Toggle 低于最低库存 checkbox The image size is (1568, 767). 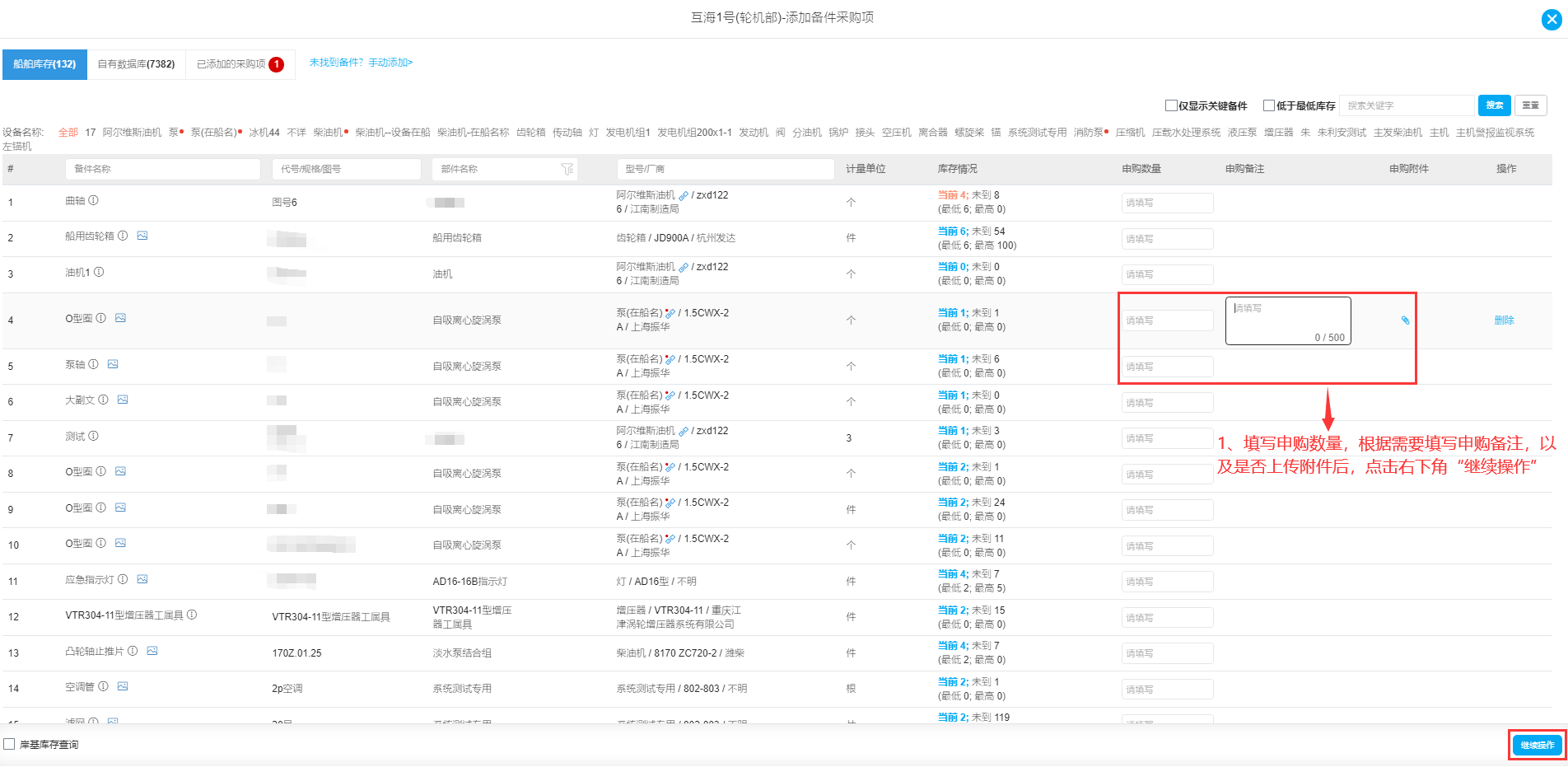coord(1269,105)
